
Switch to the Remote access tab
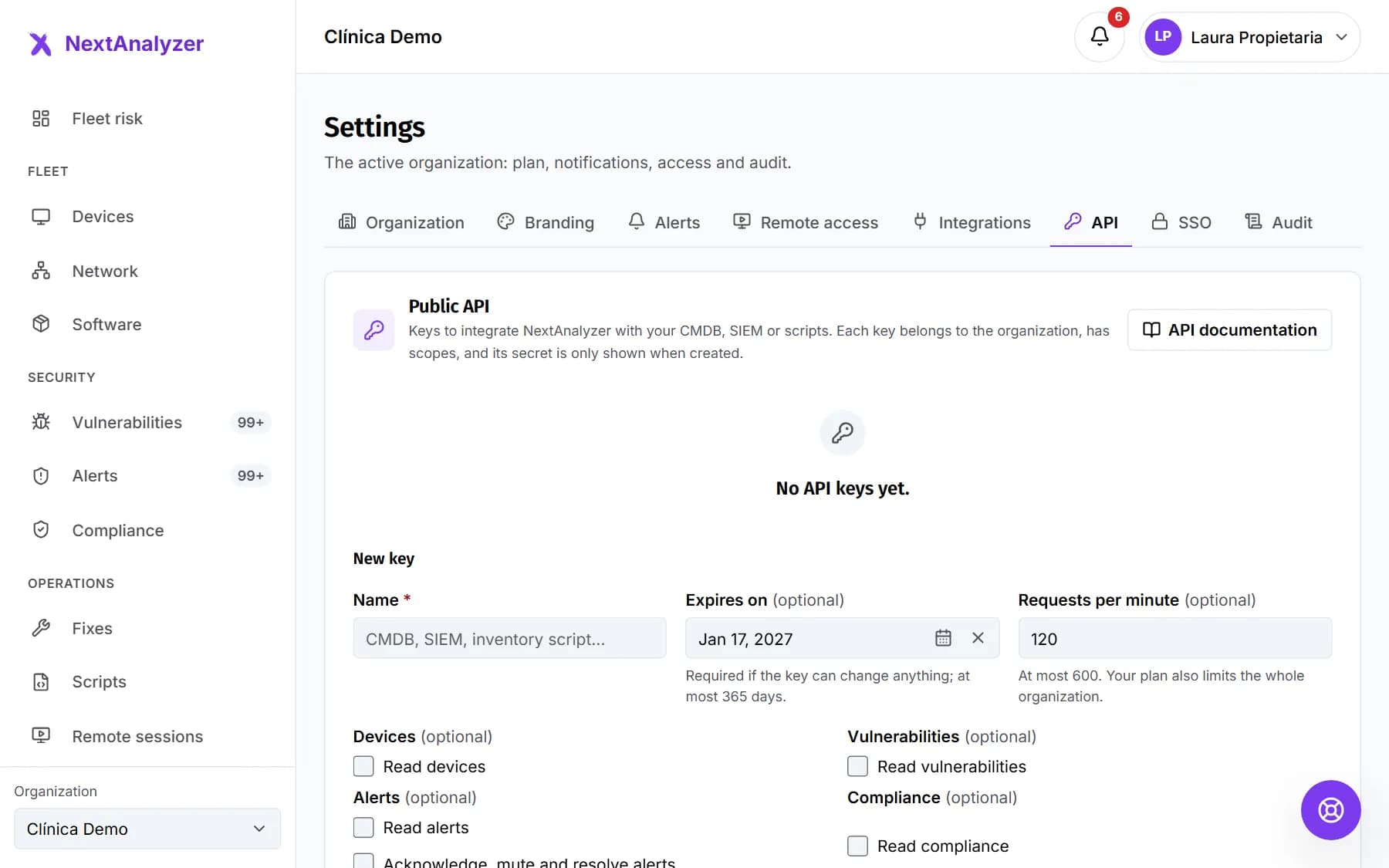click(x=806, y=223)
